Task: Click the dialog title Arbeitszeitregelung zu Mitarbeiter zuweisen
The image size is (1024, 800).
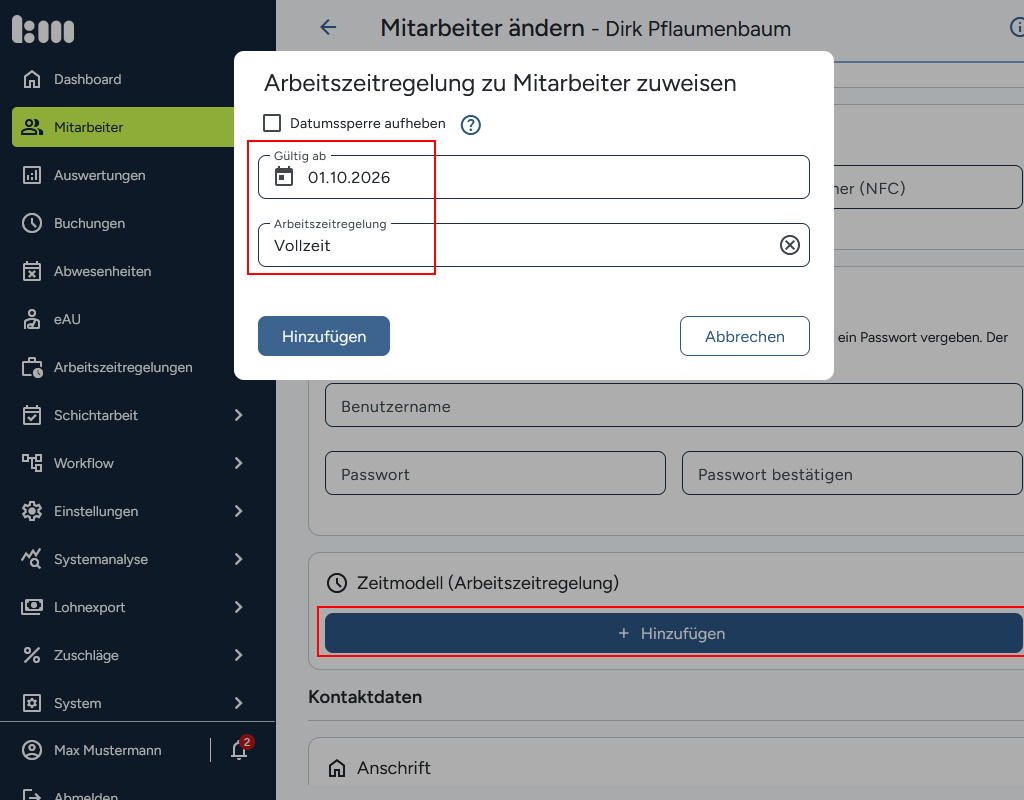Action: pyautogui.click(x=500, y=84)
